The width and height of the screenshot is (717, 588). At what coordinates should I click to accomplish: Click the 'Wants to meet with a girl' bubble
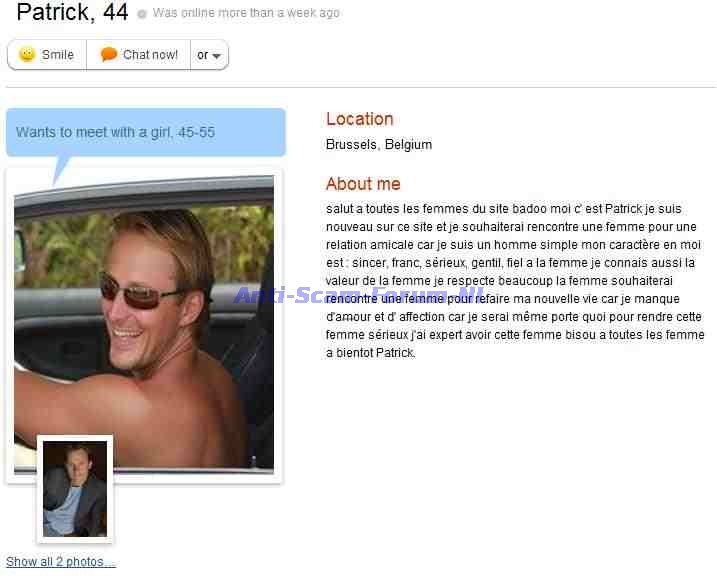click(146, 132)
